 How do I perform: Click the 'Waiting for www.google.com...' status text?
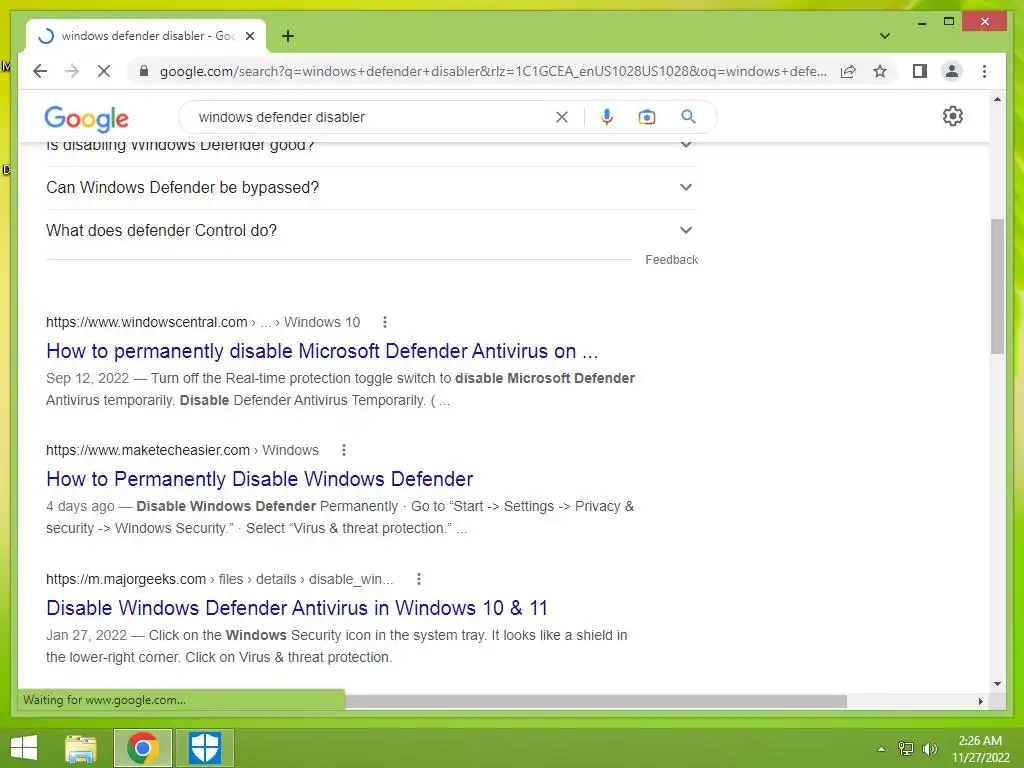point(104,700)
